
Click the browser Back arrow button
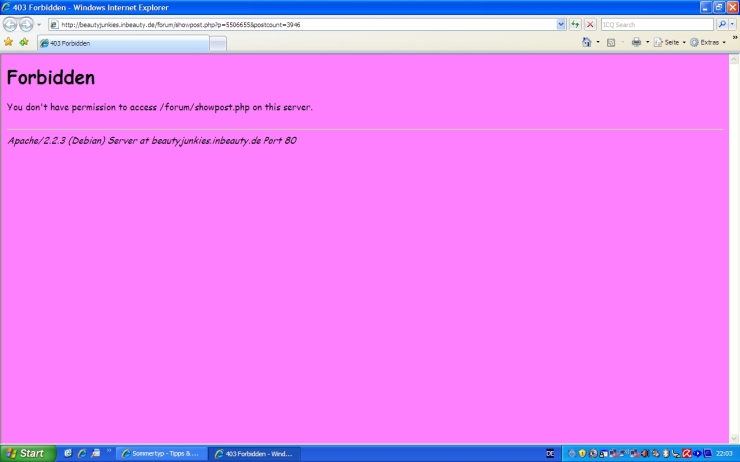tap(11, 24)
